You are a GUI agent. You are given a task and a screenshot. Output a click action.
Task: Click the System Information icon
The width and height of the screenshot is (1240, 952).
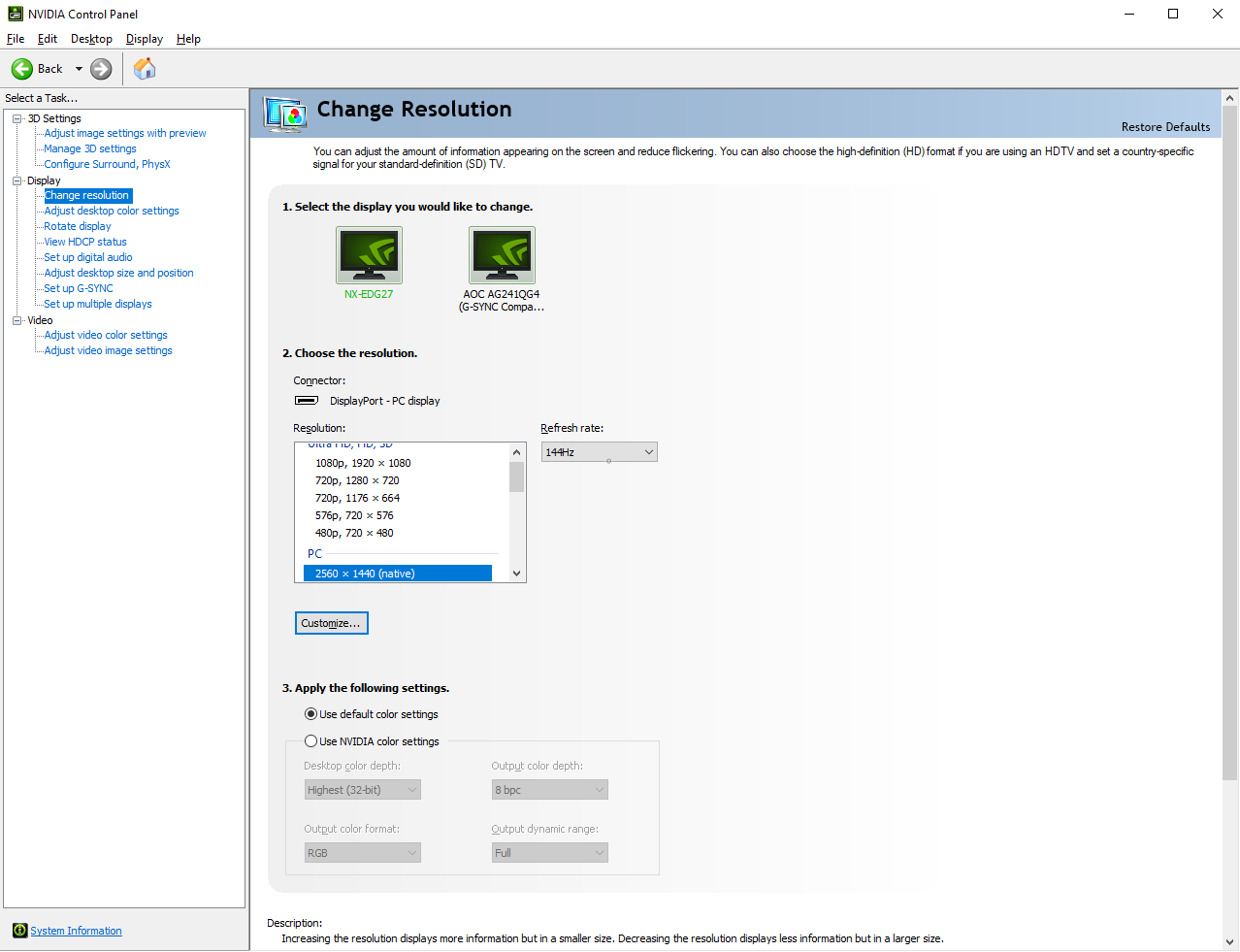point(19,931)
